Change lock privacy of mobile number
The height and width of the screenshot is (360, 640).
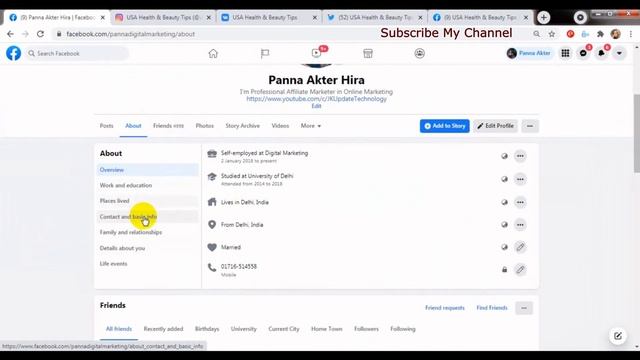point(504,269)
